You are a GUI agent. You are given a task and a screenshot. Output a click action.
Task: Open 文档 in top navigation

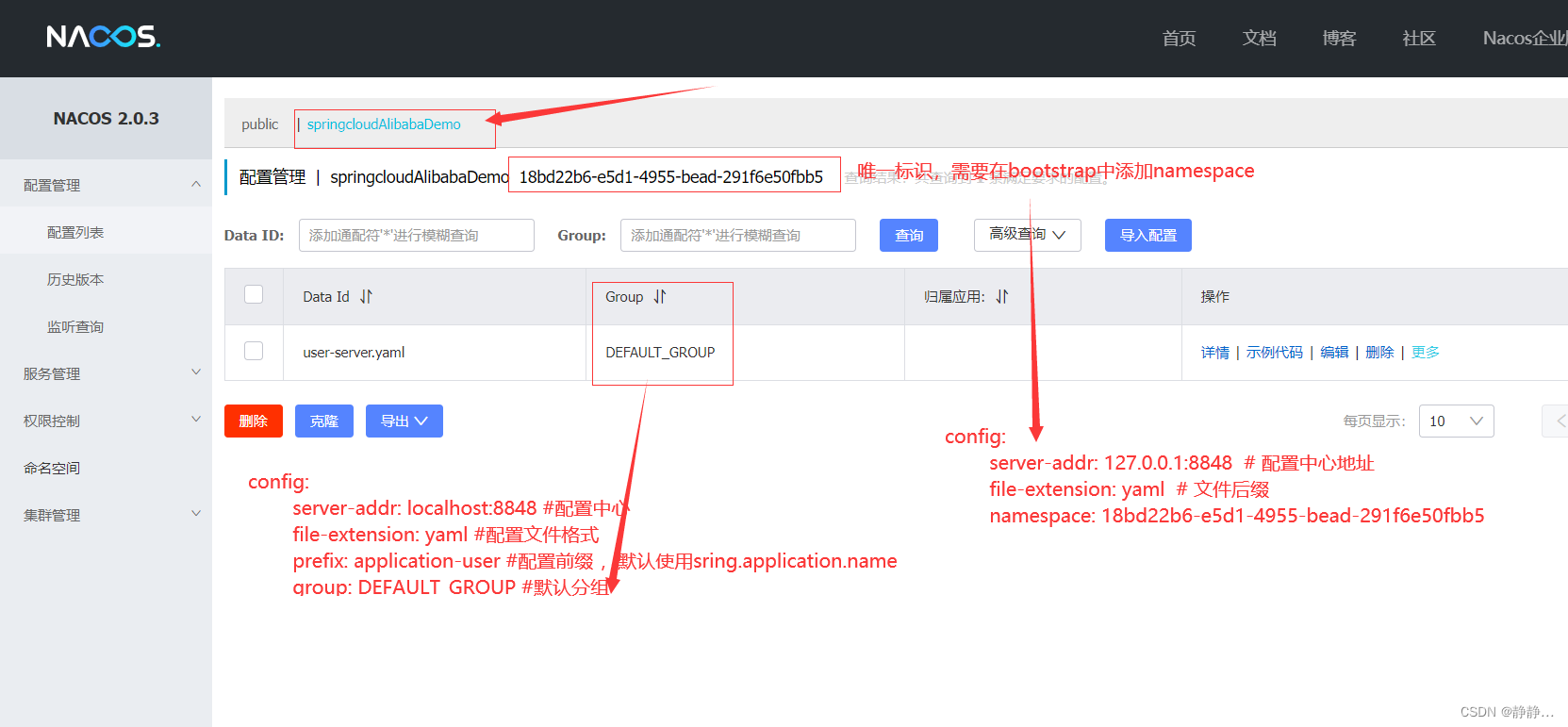(1259, 38)
